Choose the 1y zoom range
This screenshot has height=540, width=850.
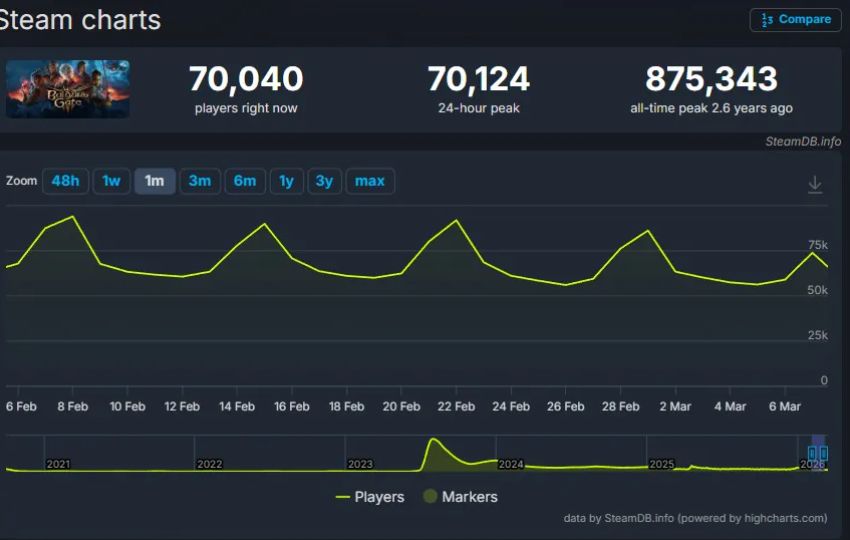click(286, 181)
